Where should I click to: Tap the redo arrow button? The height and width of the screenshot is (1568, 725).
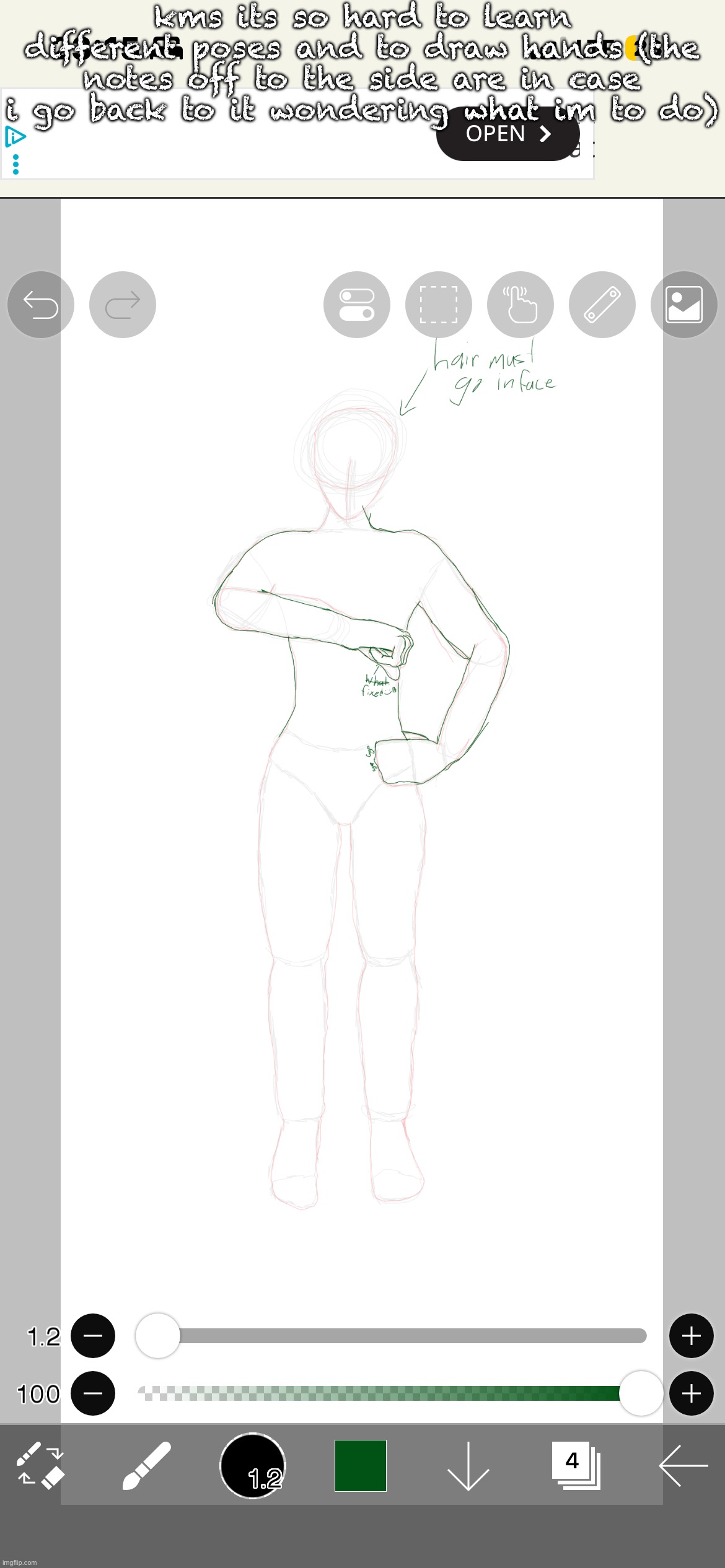click(123, 305)
